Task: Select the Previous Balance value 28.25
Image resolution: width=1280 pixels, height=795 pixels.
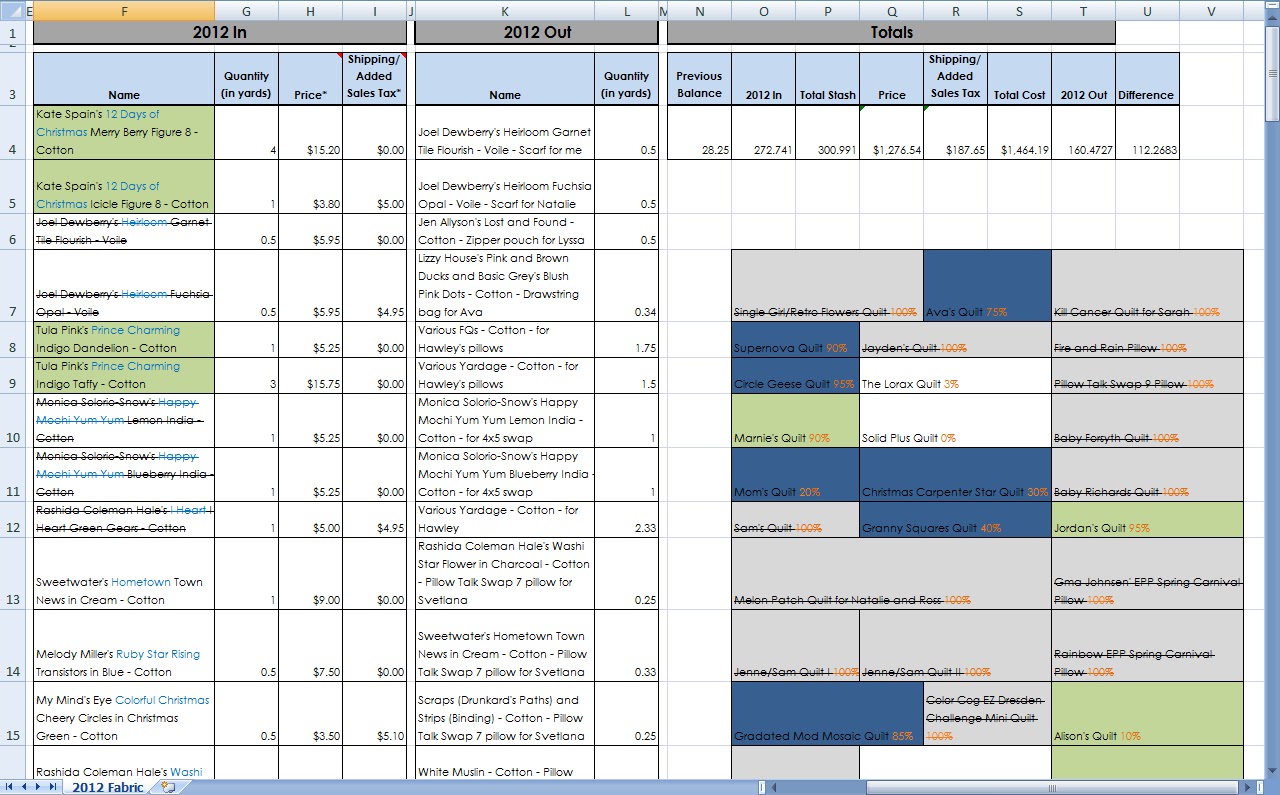Action: click(x=699, y=132)
